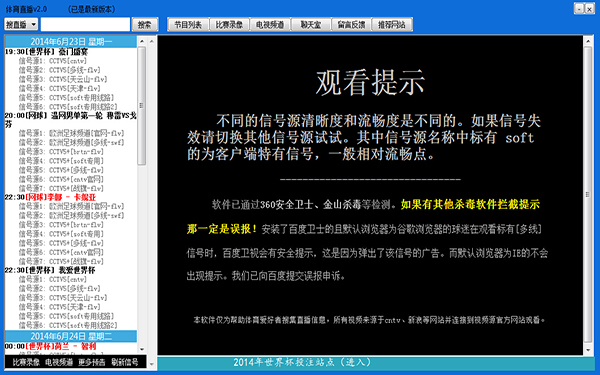Open the 2014年世界杯投注站点（进入）banner link
The height and width of the screenshot is (375, 600).
(x=302, y=362)
